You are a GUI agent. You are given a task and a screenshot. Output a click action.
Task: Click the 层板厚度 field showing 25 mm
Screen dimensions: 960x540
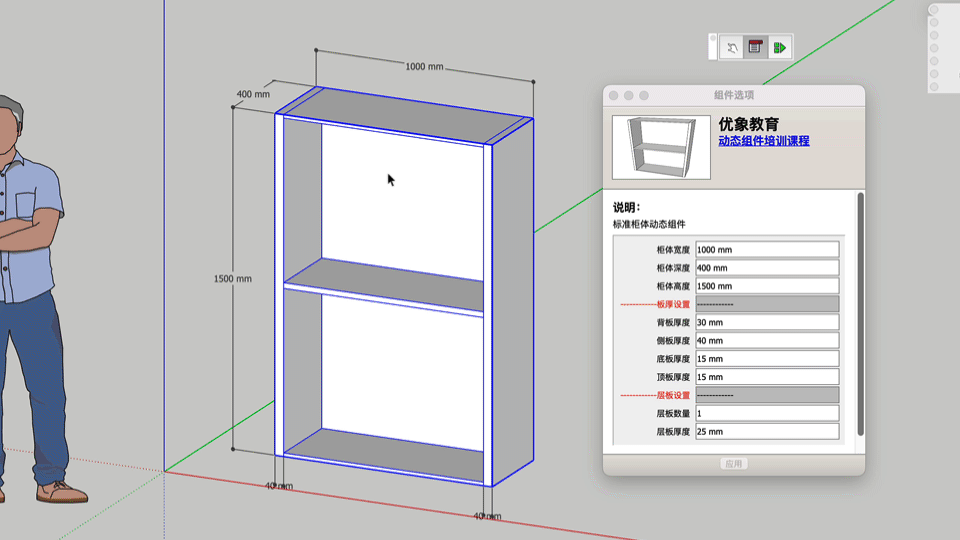click(x=766, y=432)
